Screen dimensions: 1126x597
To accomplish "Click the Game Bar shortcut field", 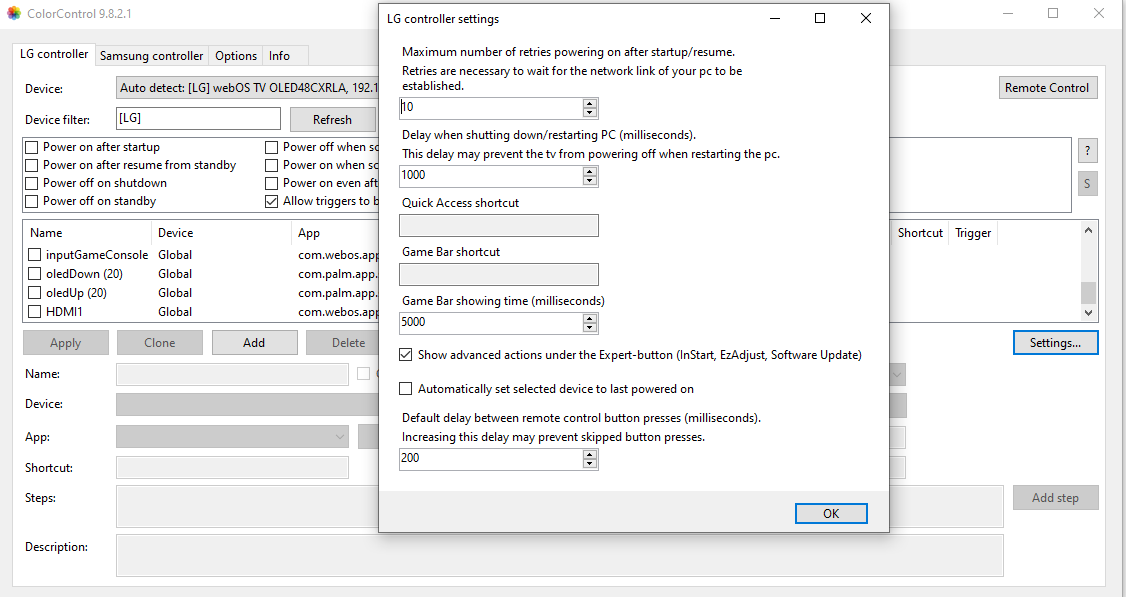I will point(499,275).
